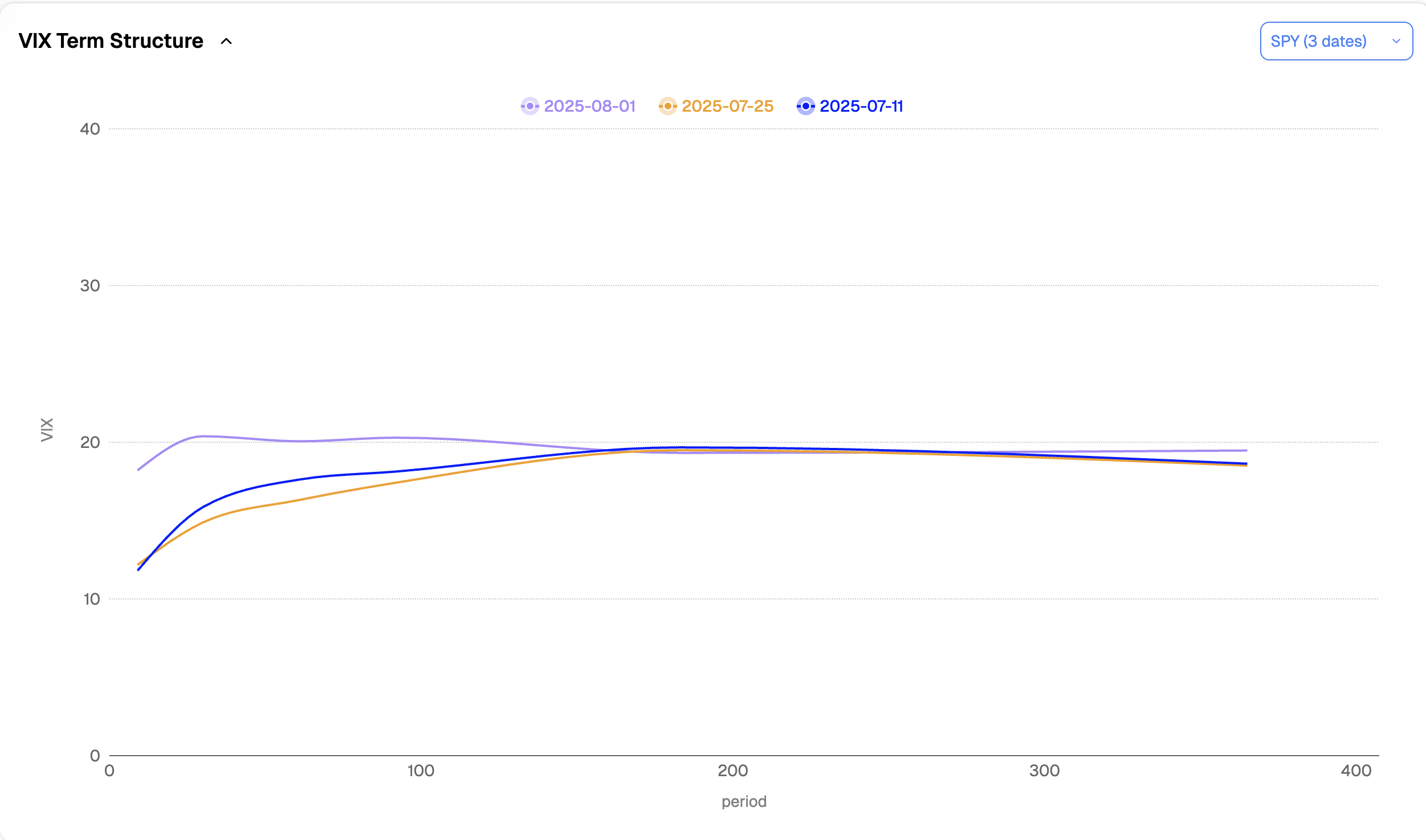Click the "period" x-axis title
This screenshot has width=1426, height=840.
744,801
